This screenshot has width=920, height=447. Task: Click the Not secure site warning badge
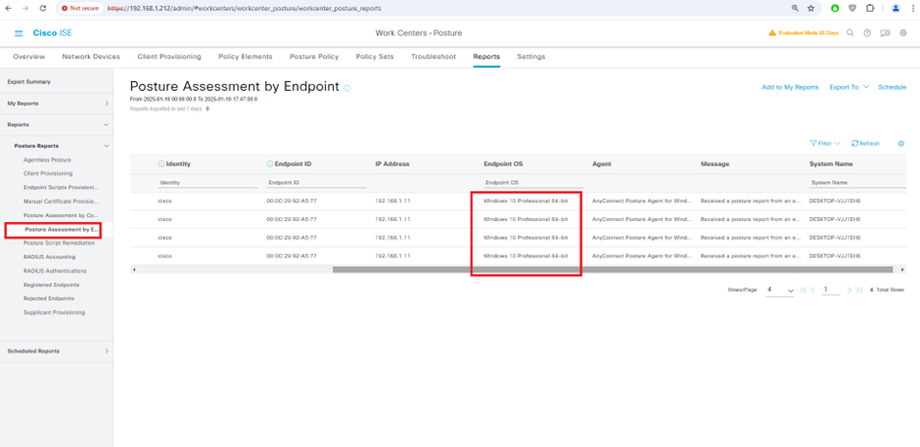[81, 9]
